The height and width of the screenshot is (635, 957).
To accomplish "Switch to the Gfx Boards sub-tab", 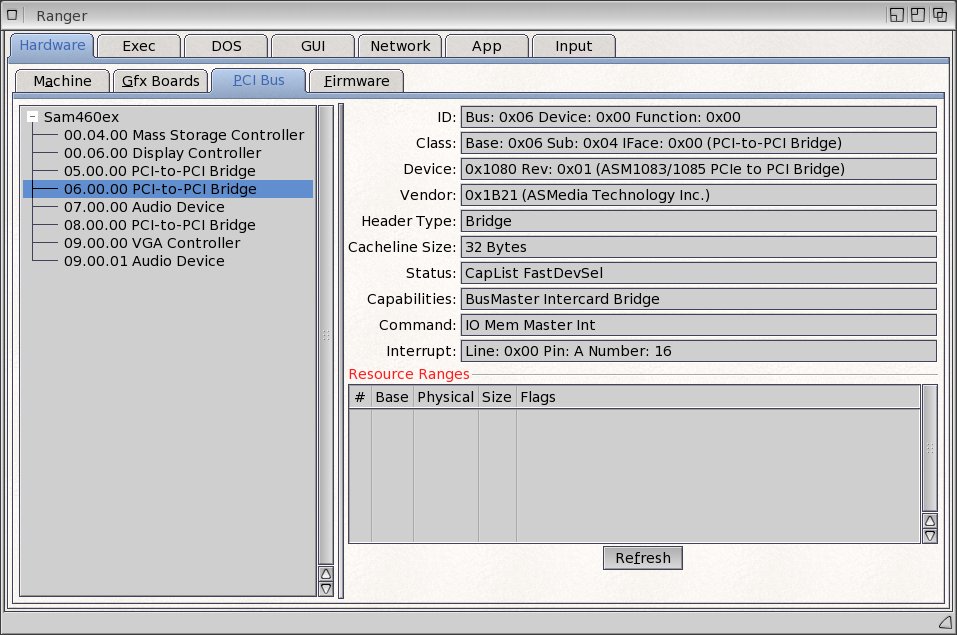I will tap(160, 81).
